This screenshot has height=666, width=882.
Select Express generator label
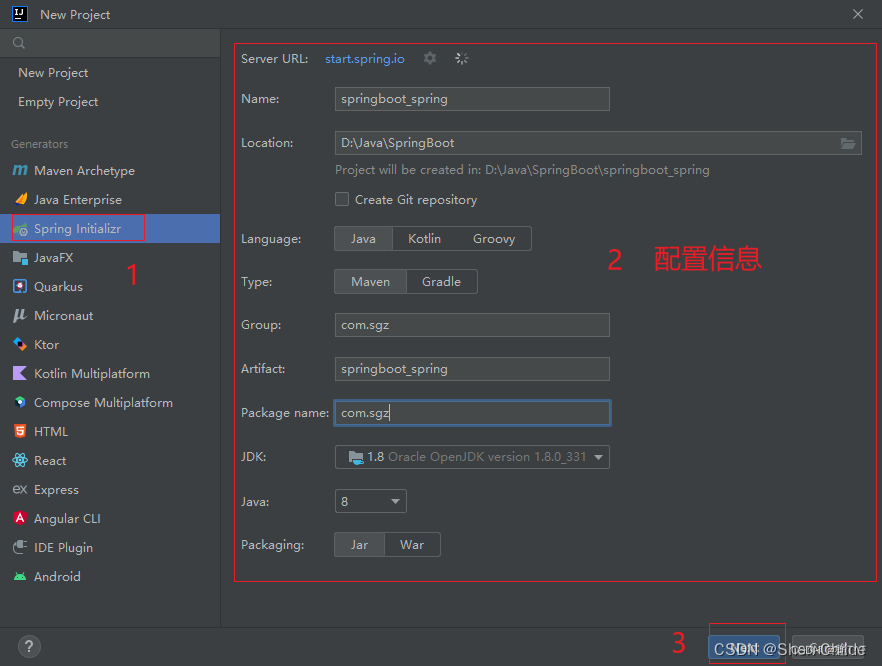pos(56,489)
